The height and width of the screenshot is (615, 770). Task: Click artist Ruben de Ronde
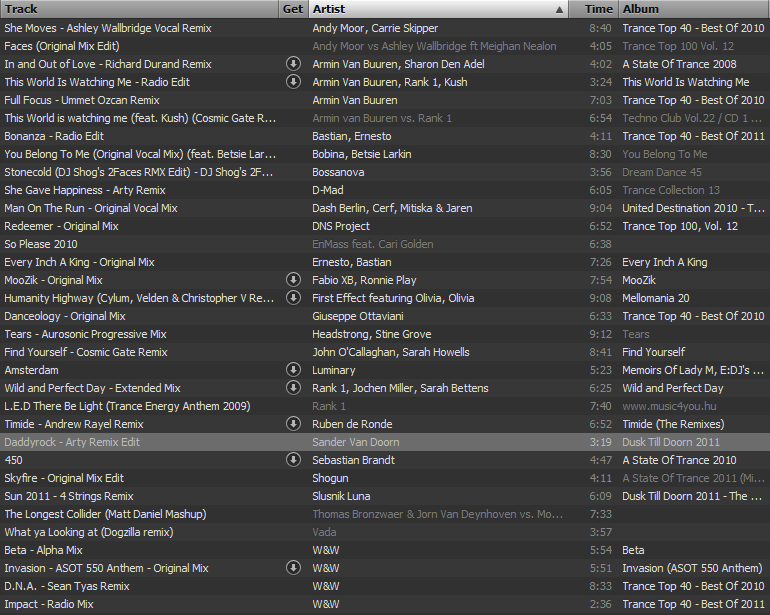coord(352,424)
